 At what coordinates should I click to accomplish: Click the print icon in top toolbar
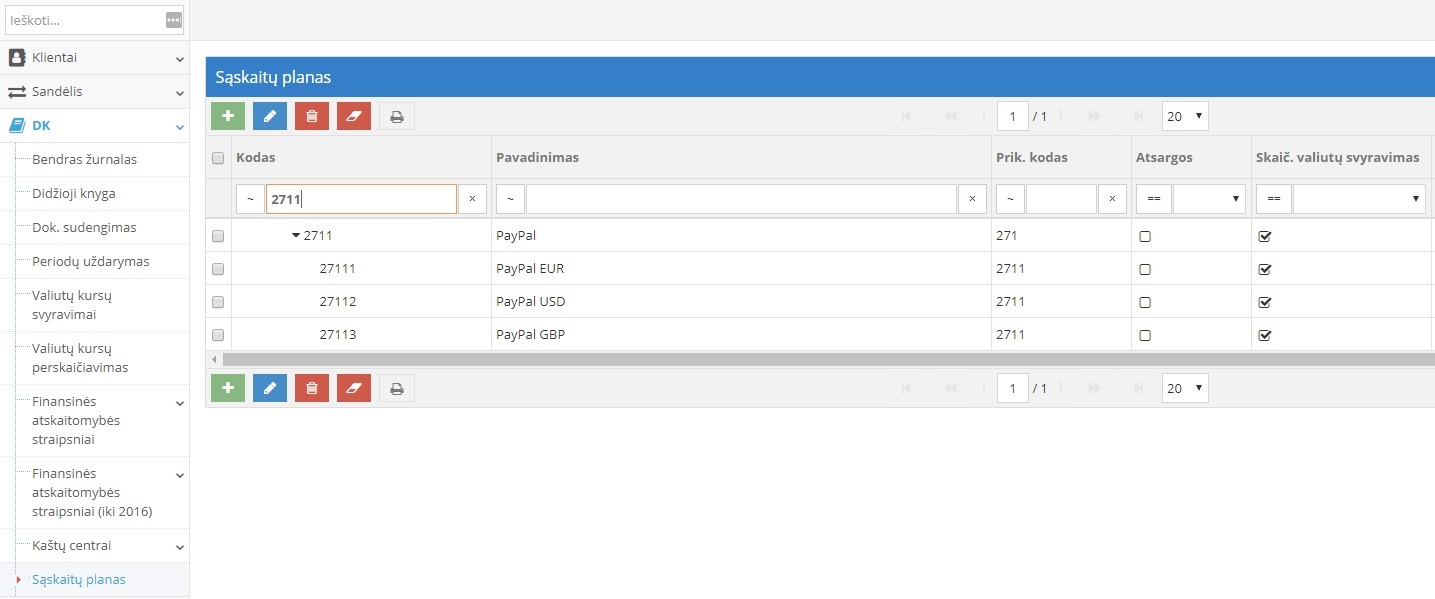coord(397,116)
